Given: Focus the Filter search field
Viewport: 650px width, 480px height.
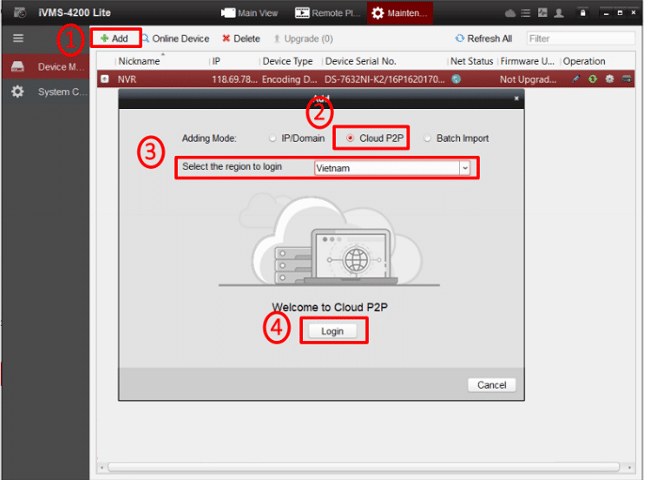Looking at the screenshot, I should coord(580,39).
